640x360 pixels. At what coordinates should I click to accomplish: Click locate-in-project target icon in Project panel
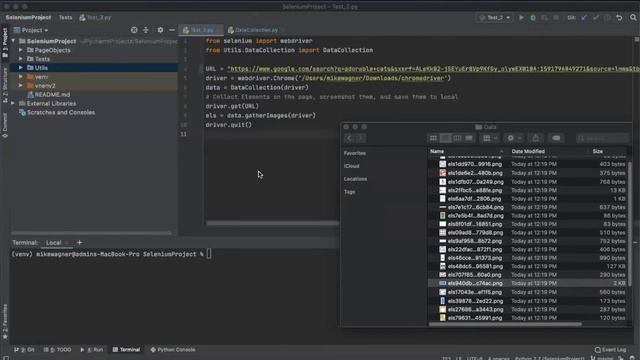click(134, 30)
